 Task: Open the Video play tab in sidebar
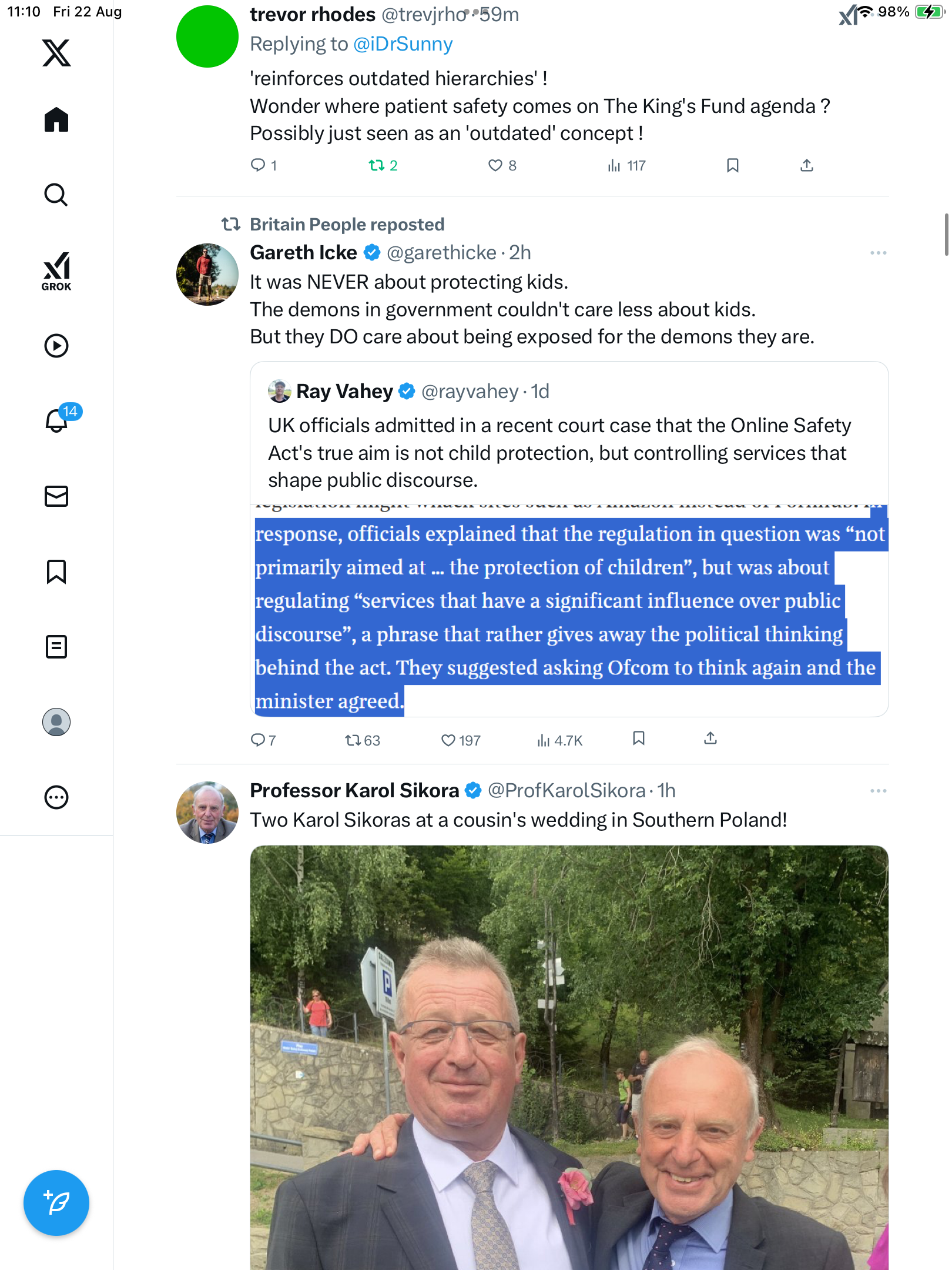[x=56, y=346]
